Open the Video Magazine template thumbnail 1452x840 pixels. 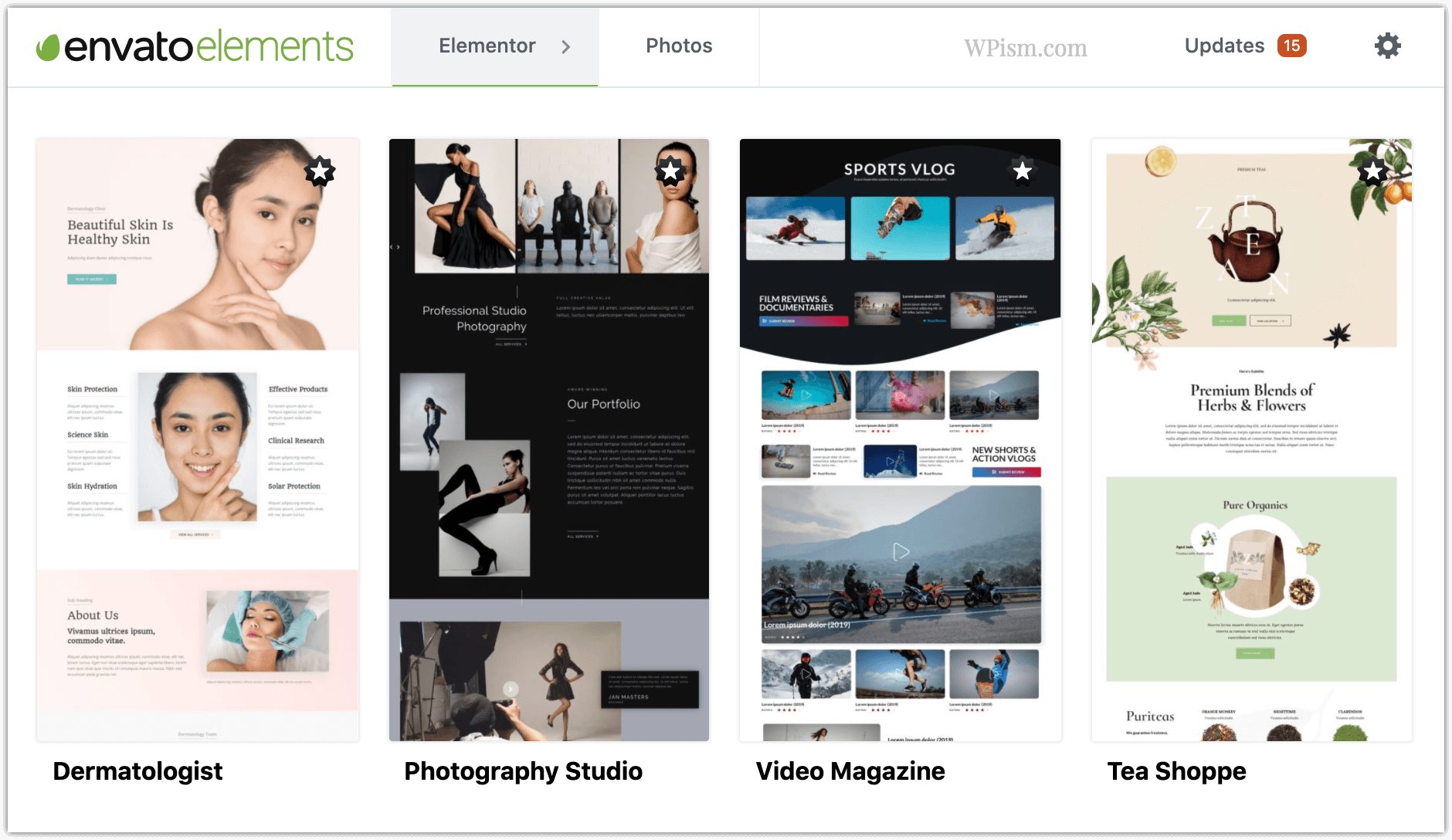900,440
